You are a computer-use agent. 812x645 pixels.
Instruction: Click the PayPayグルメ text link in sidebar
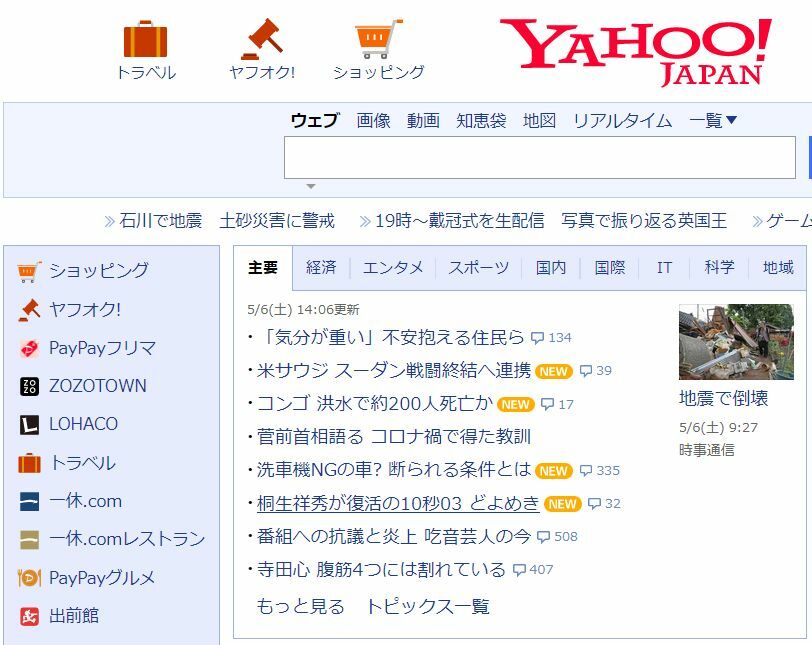tap(102, 578)
